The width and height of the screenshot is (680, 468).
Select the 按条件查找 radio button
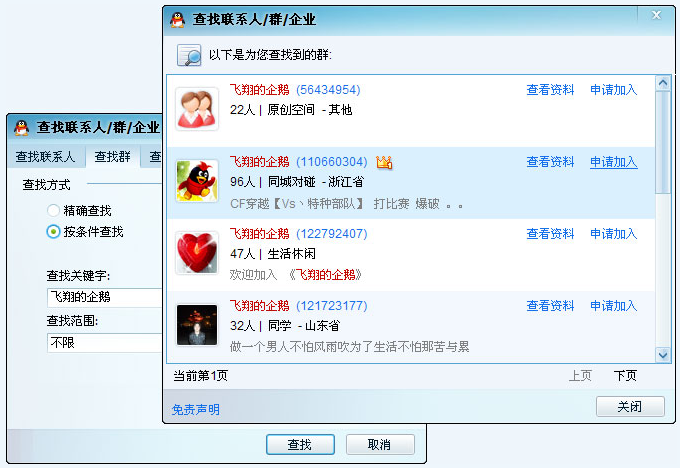53,232
